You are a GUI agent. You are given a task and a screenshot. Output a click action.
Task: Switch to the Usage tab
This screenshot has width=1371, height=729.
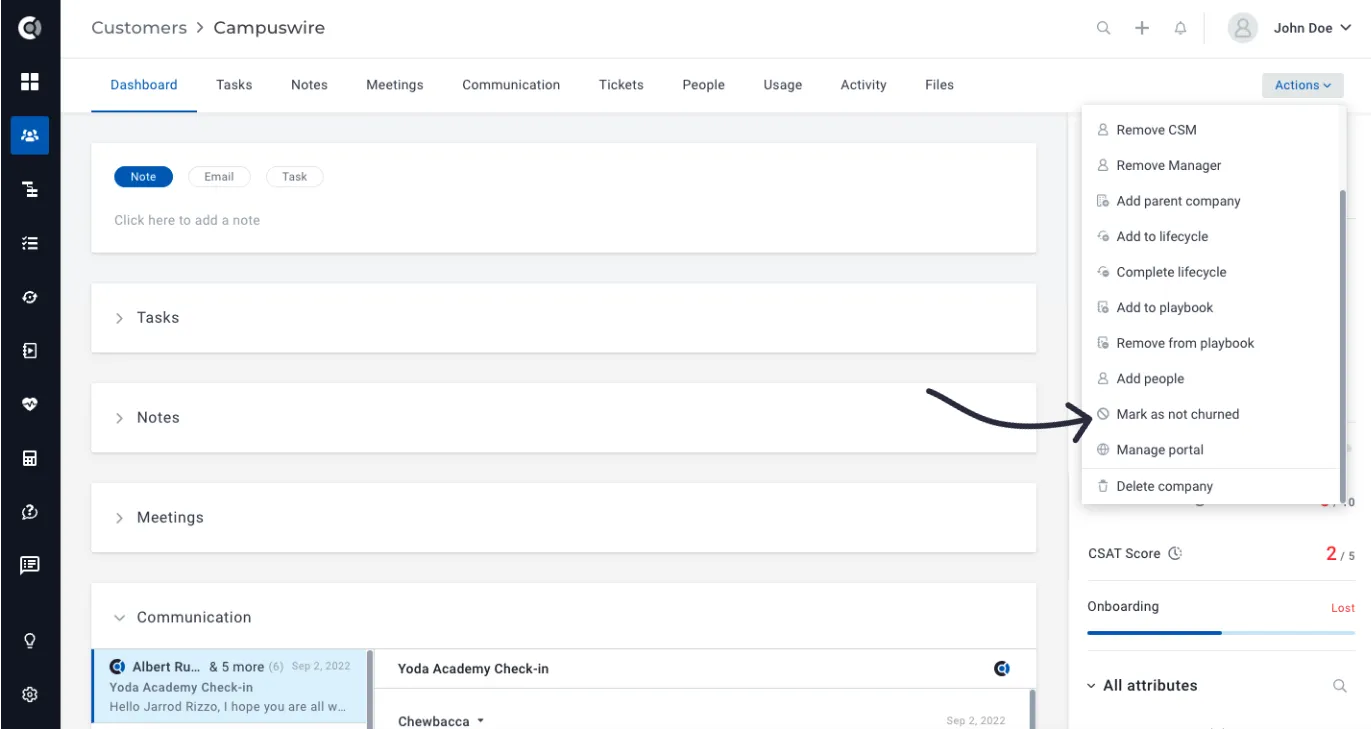point(783,85)
